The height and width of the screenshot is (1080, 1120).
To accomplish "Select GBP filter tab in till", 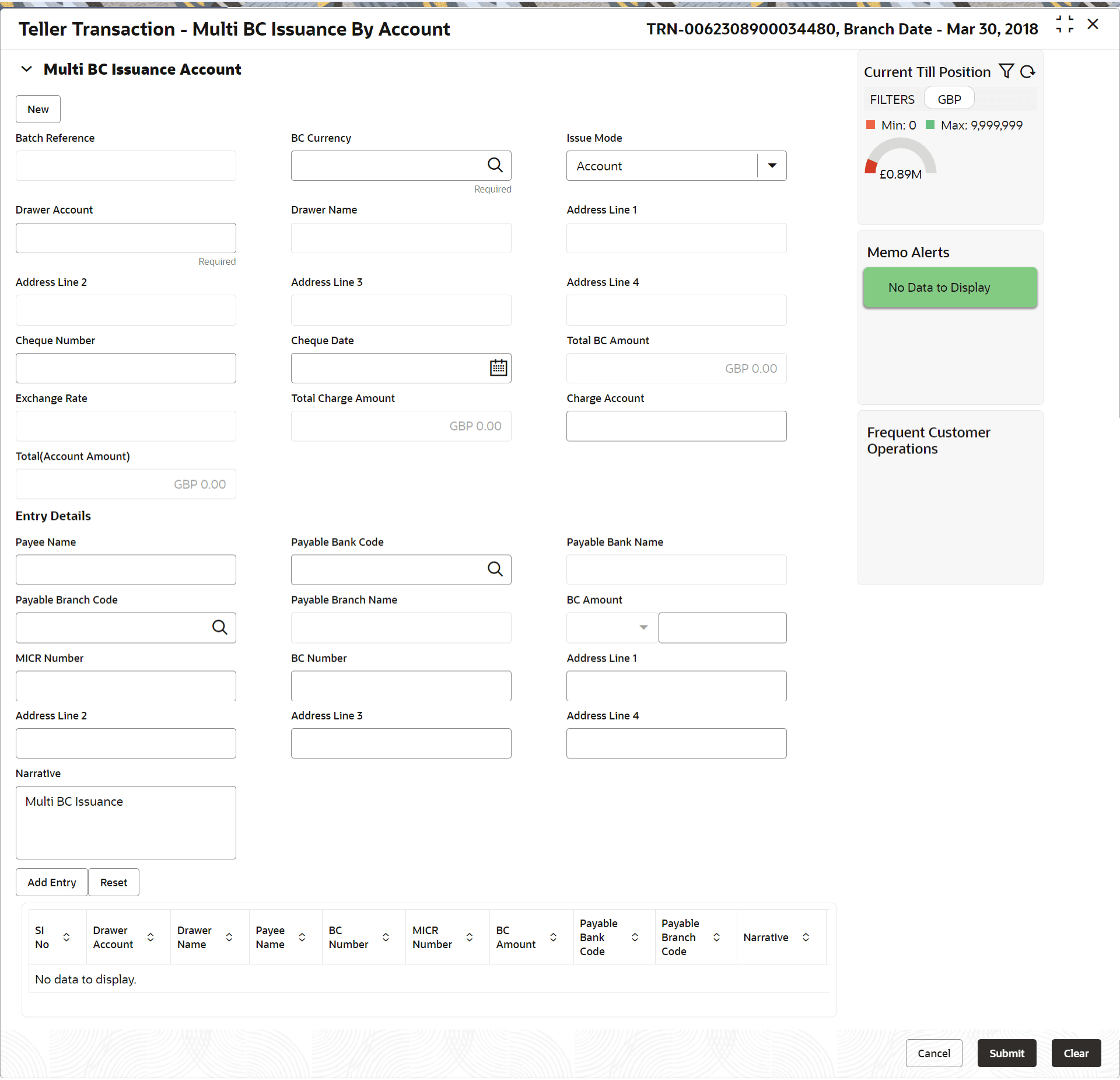I will 949,99.
